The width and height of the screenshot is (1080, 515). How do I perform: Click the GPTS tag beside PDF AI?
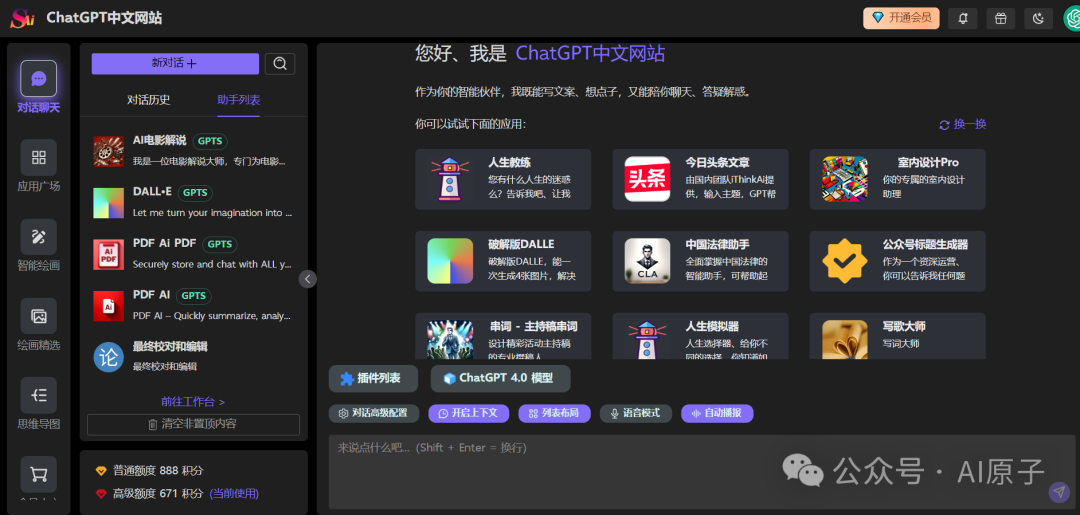194,295
